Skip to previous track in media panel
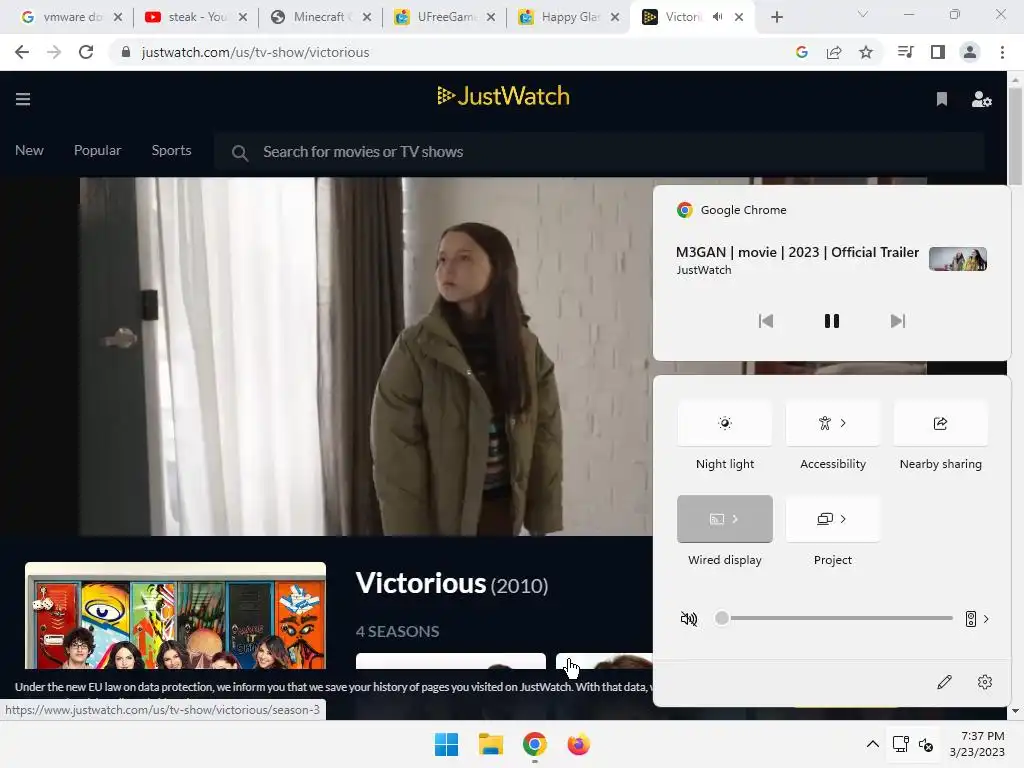Viewport: 1024px width, 768px height. pos(765,321)
